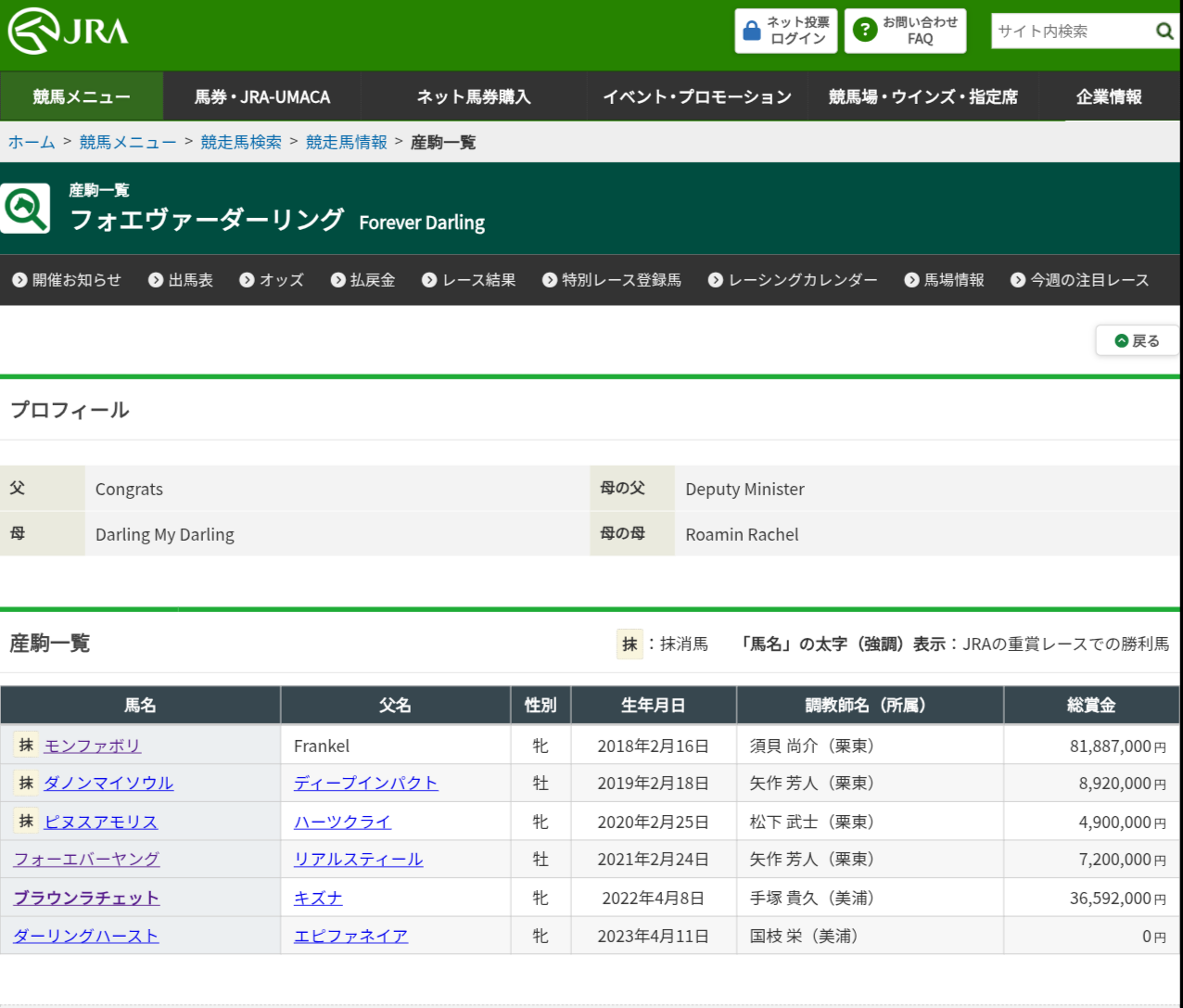Image resolution: width=1183 pixels, height=1008 pixels.
Task: Open the 開催お知らせ submenu item
Action: tap(67, 280)
